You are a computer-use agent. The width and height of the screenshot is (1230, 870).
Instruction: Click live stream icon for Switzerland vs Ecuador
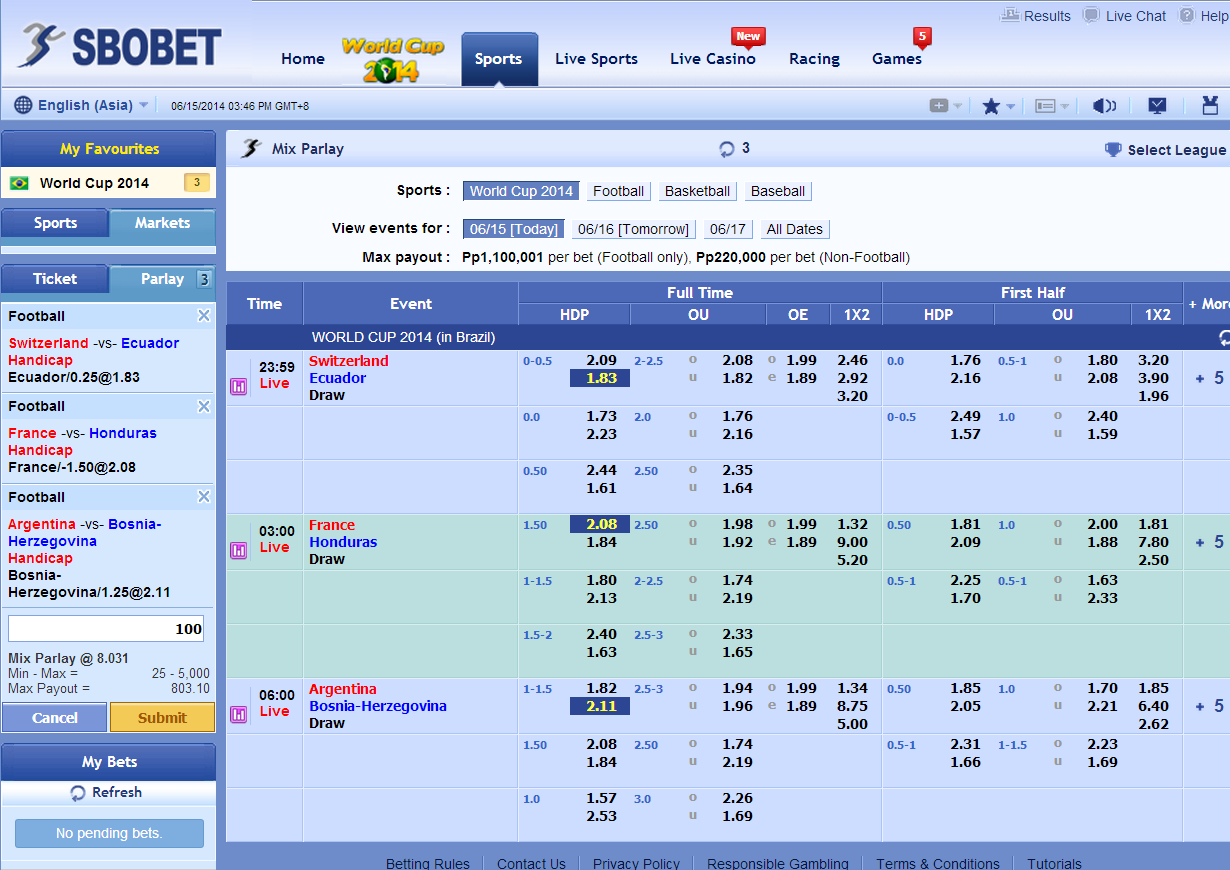coord(238,386)
